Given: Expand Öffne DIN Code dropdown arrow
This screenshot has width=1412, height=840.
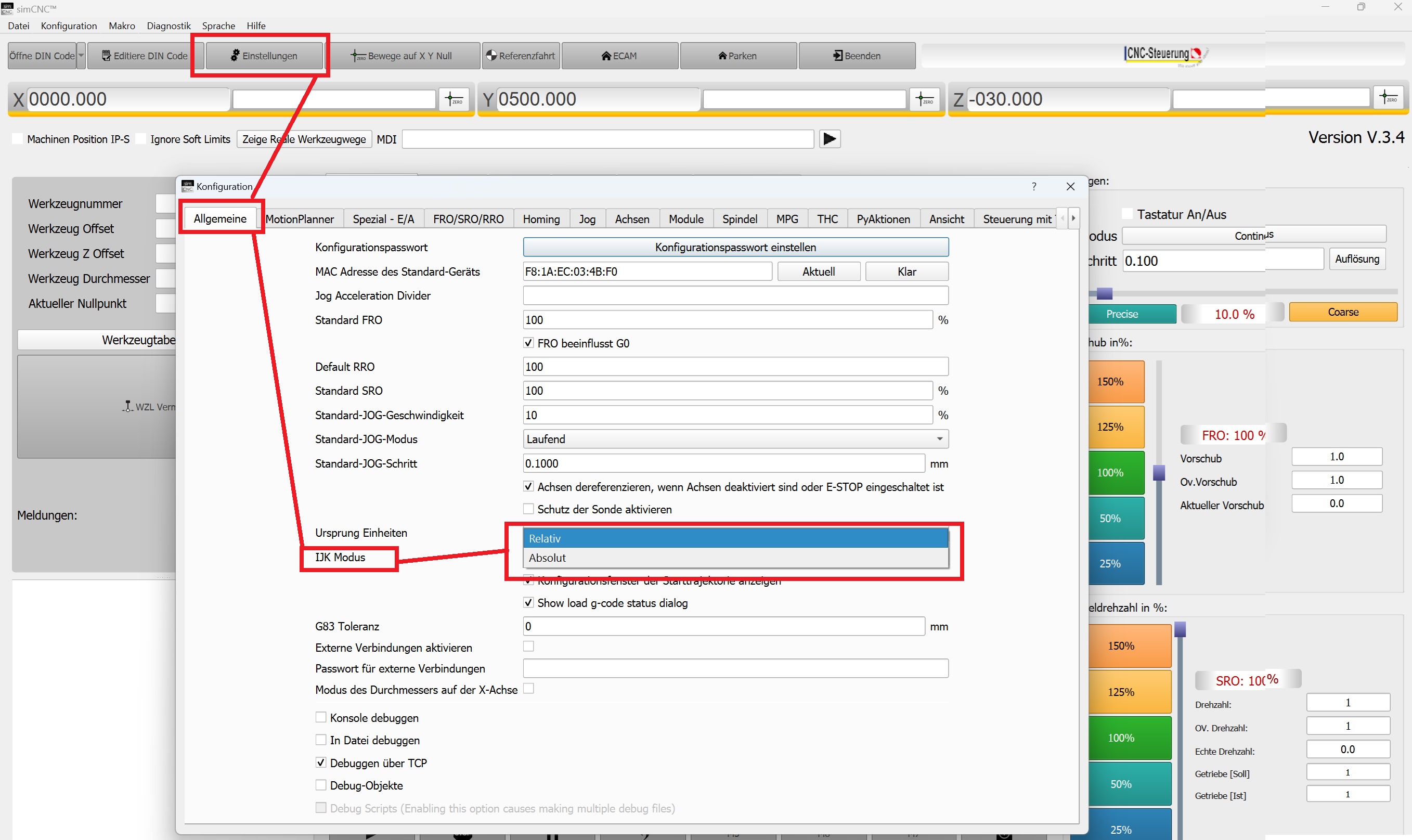Looking at the screenshot, I should 81,56.
